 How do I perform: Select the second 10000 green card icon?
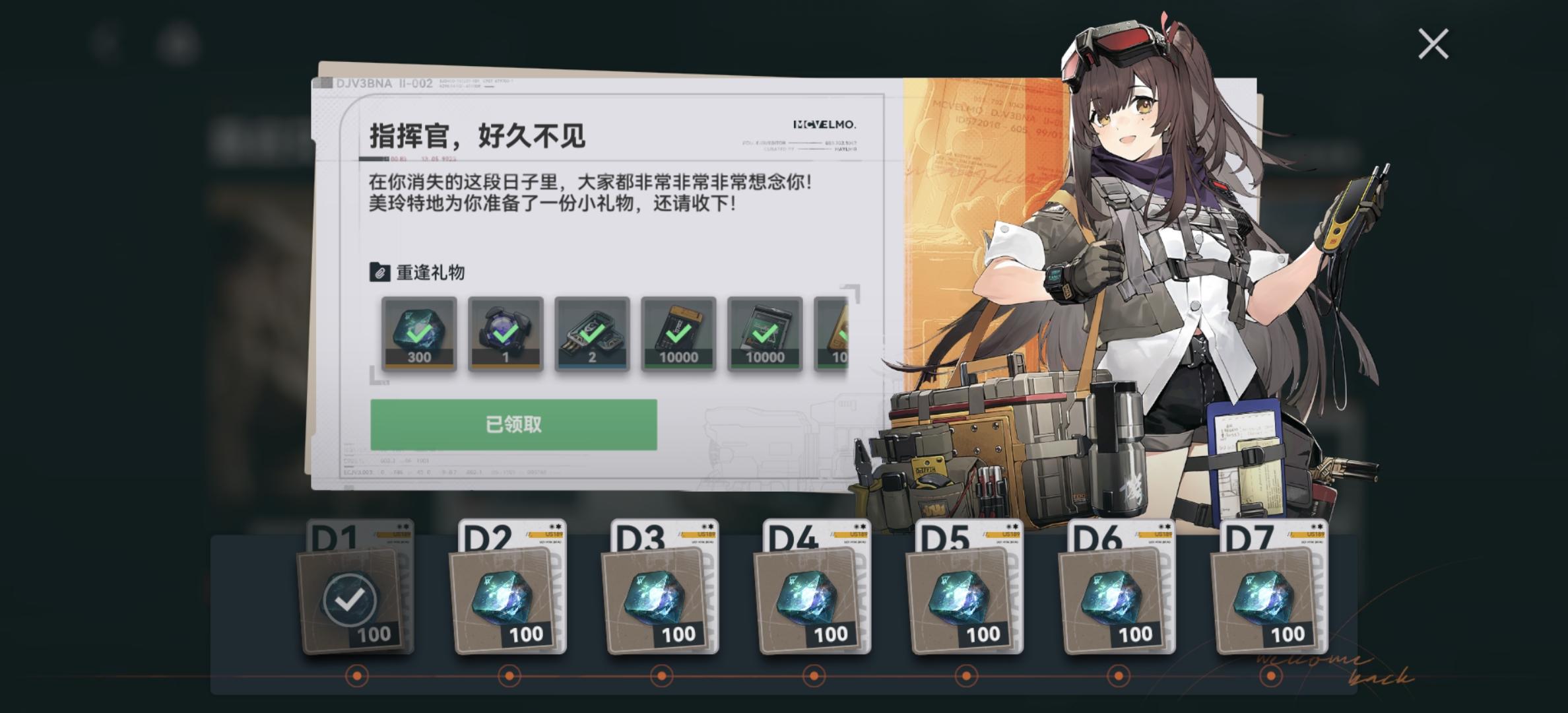(x=765, y=333)
